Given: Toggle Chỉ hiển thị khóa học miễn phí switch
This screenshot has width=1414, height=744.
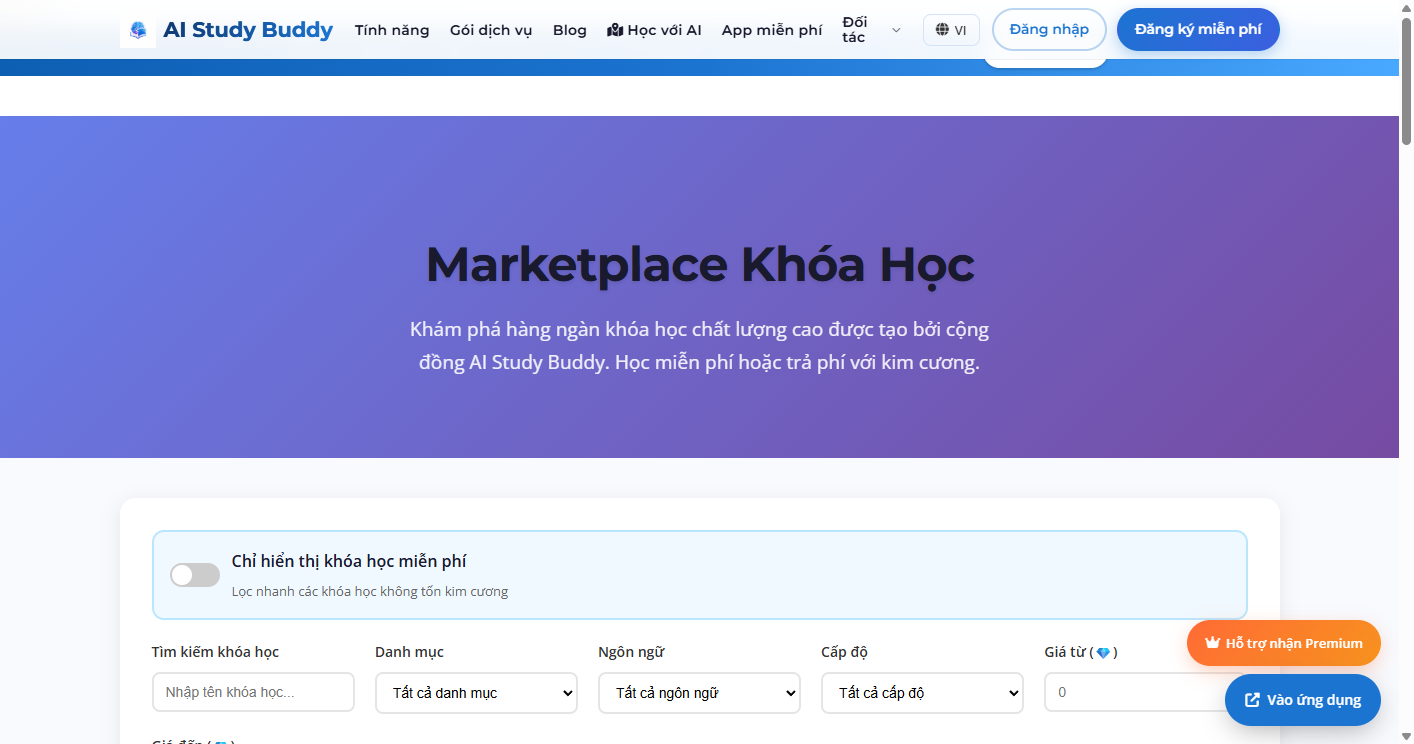Looking at the screenshot, I should (195, 575).
